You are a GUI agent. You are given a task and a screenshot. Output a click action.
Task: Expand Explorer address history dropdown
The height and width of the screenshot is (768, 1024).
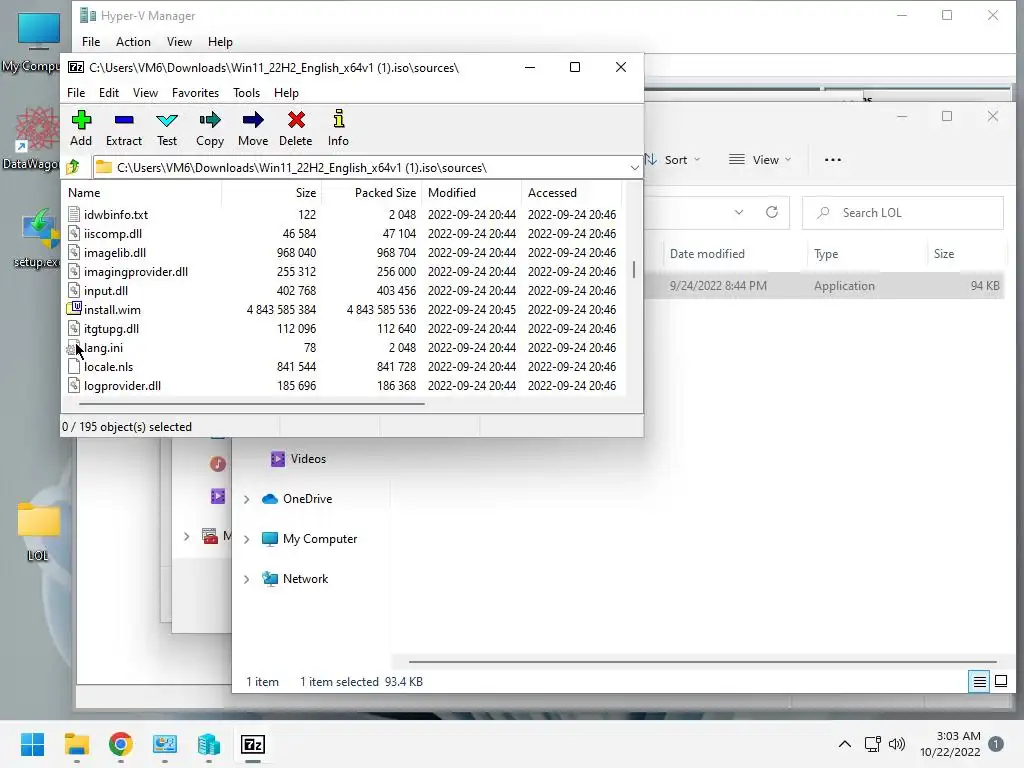point(739,212)
